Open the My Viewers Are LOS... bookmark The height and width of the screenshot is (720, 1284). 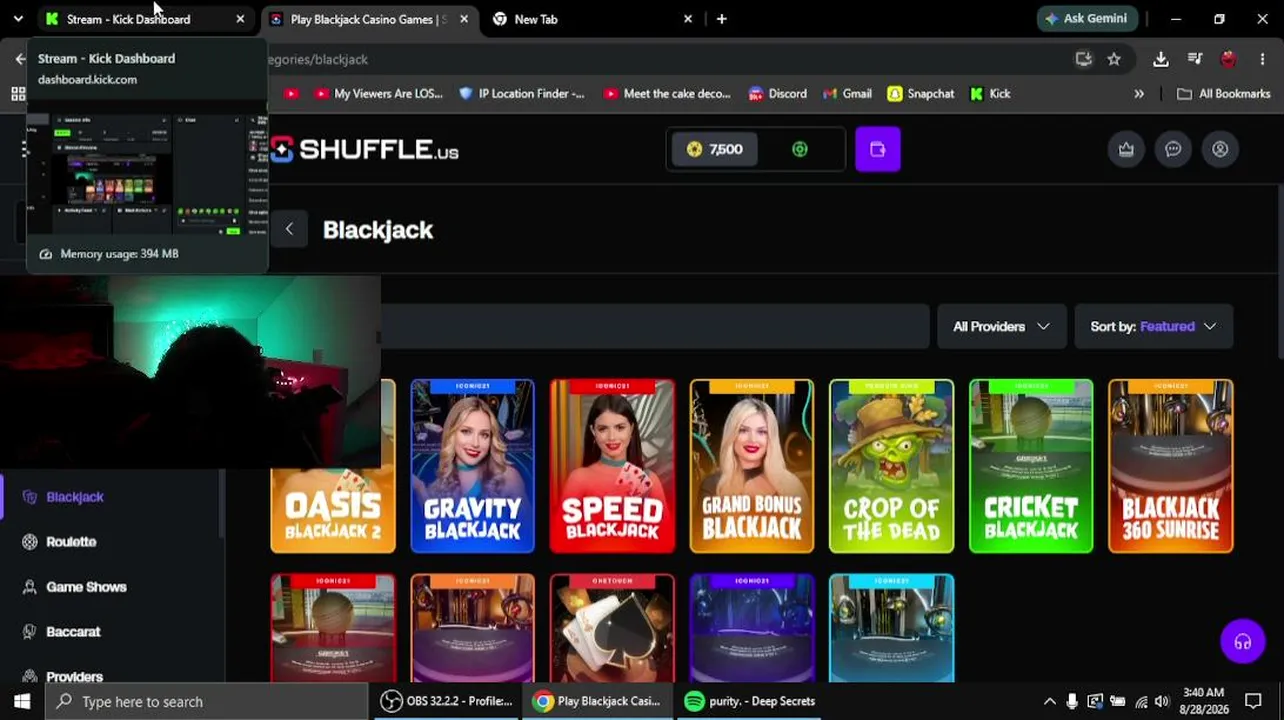coord(378,94)
